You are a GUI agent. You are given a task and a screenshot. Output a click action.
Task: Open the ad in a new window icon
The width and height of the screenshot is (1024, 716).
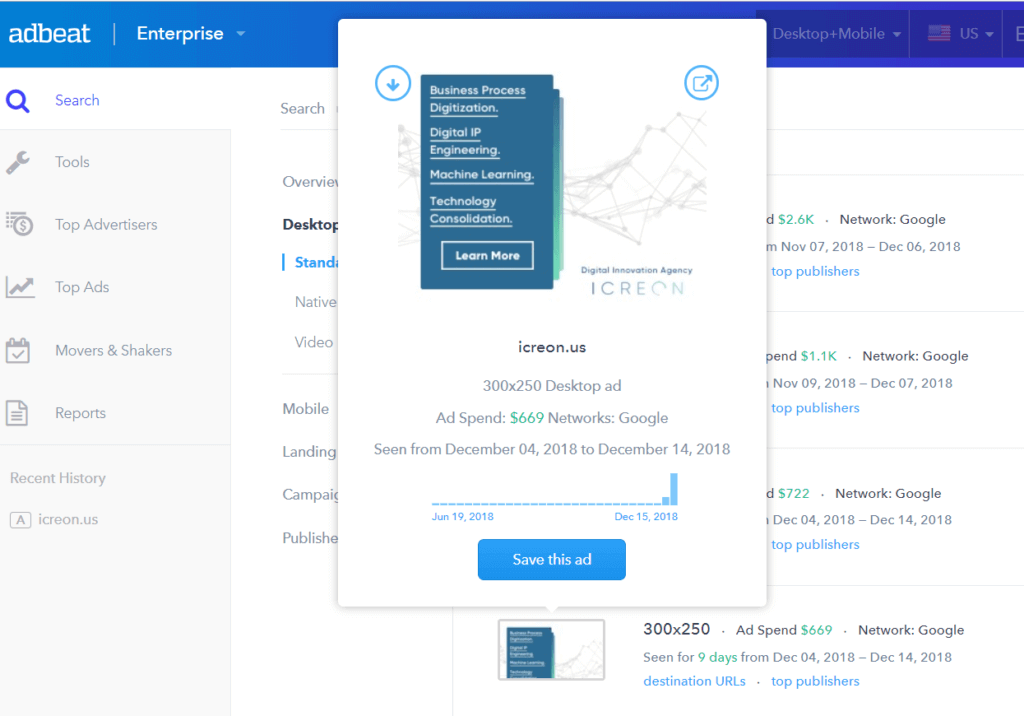(701, 83)
